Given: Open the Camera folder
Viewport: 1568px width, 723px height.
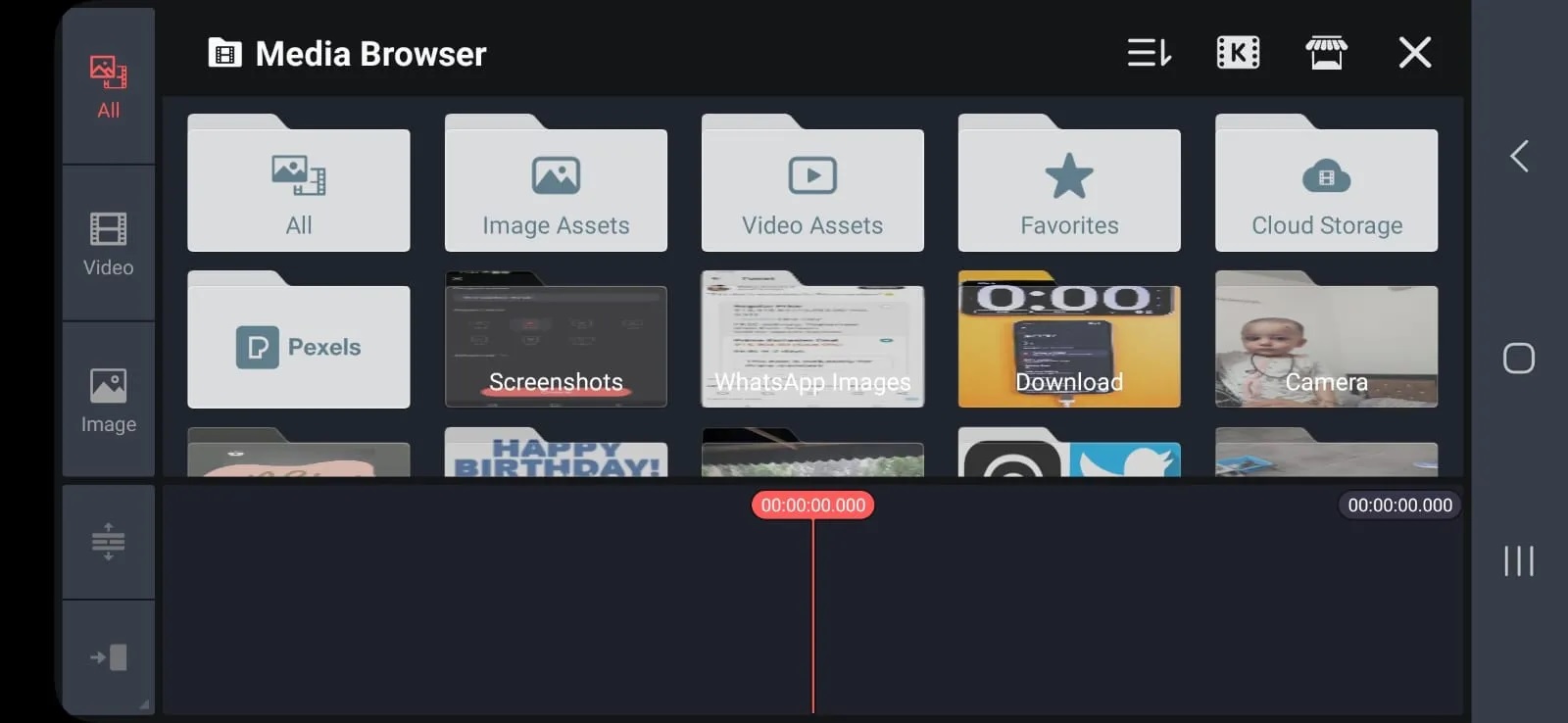Looking at the screenshot, I should (x=1326, y=346).
